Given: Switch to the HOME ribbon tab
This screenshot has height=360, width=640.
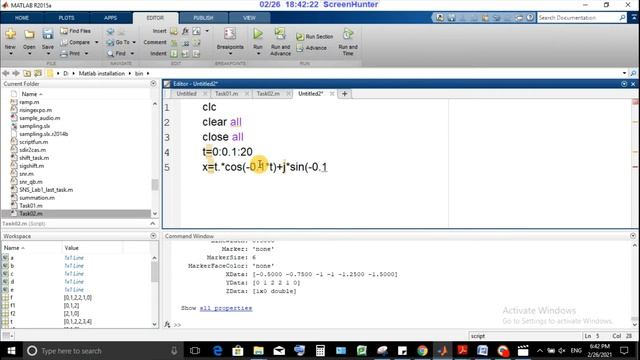Looking at the screenshot, I should pyautogui.click(x=22, y=18).
